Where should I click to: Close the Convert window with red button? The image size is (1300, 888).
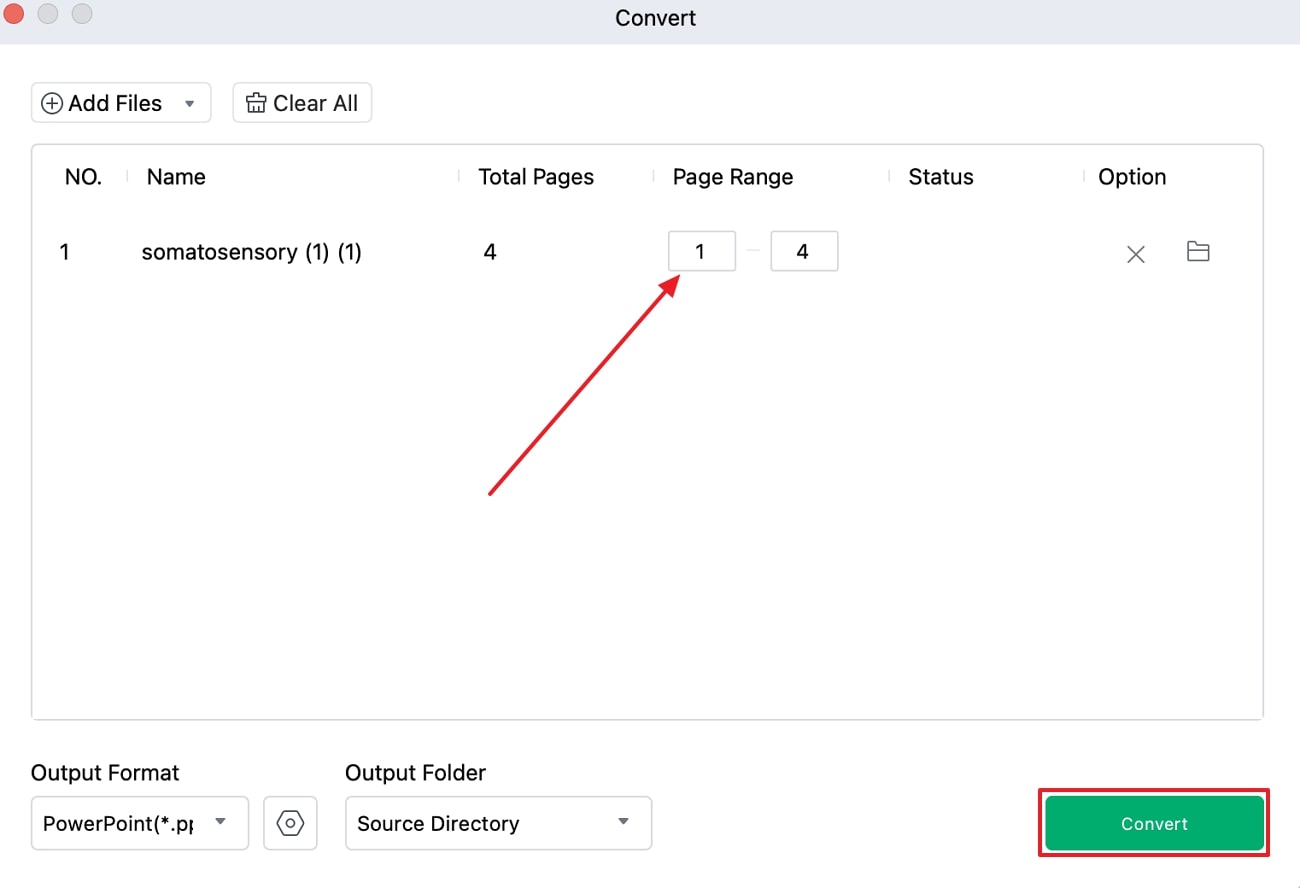point(14,14)
